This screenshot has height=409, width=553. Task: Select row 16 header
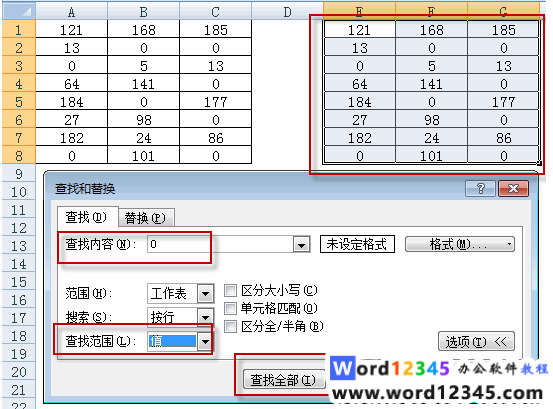pyautogui.click(x=19, y=299)
